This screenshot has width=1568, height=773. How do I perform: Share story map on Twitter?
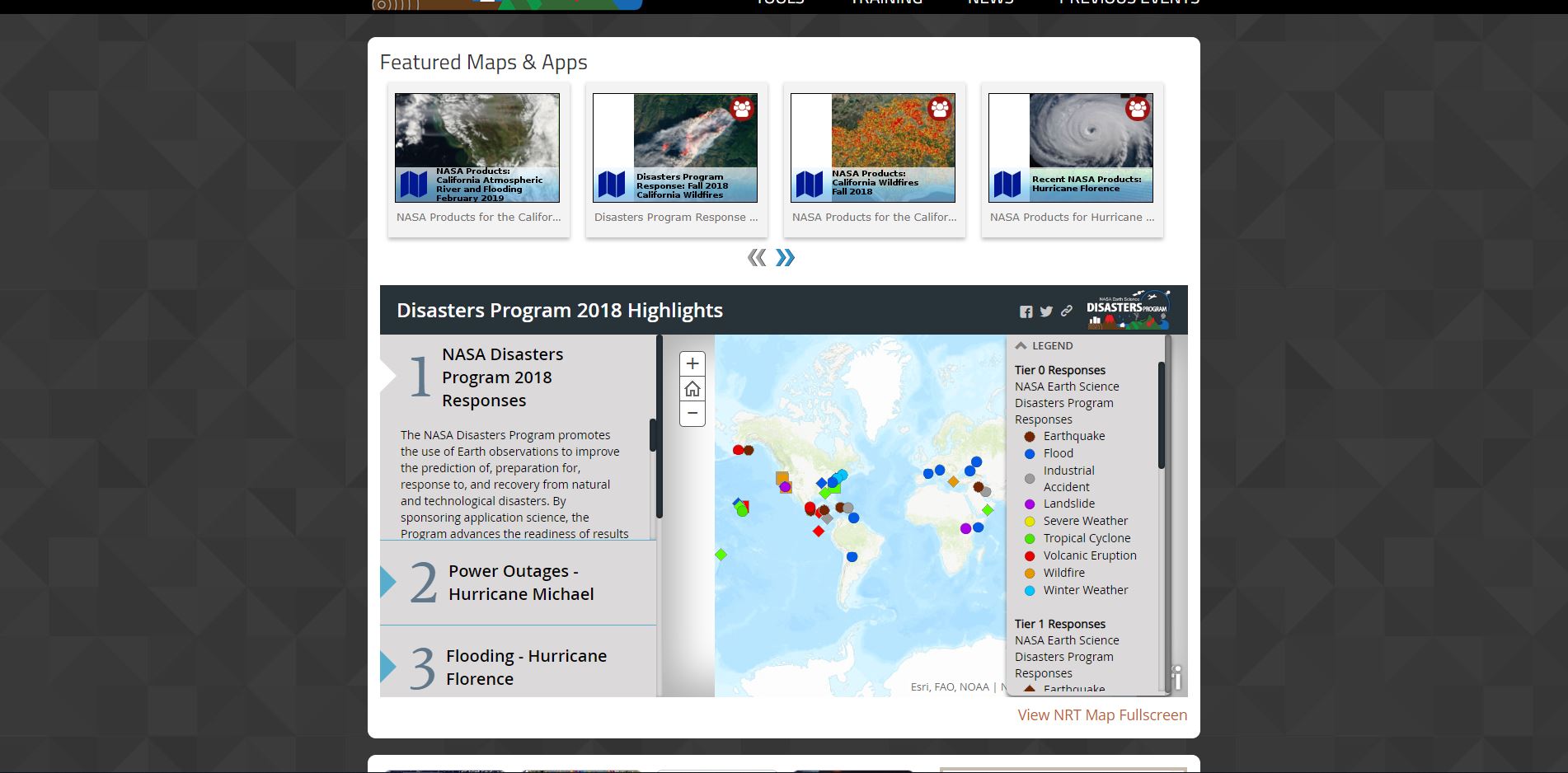tap(1046, 312)
